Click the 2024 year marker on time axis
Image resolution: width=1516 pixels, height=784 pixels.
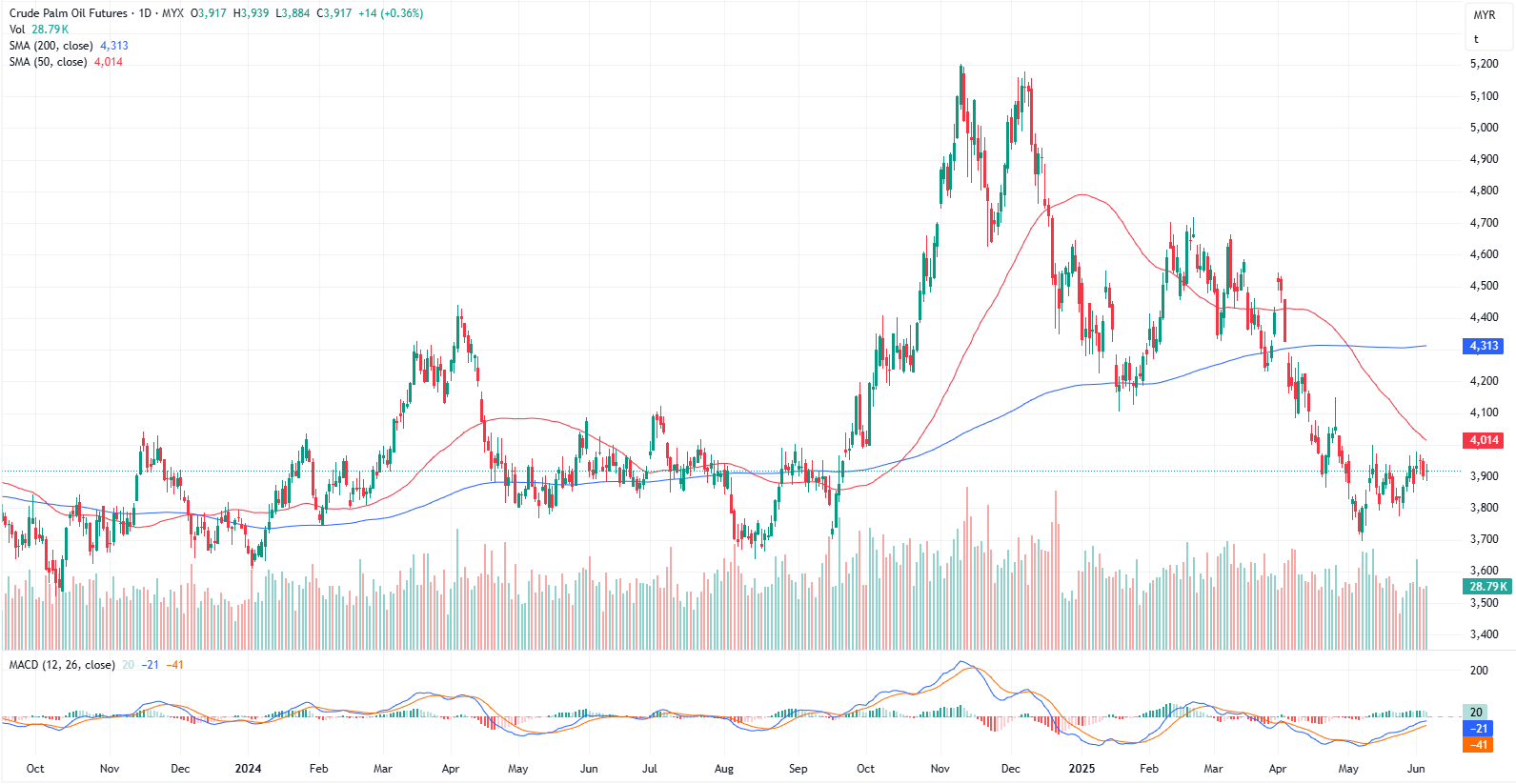point(248,769)
